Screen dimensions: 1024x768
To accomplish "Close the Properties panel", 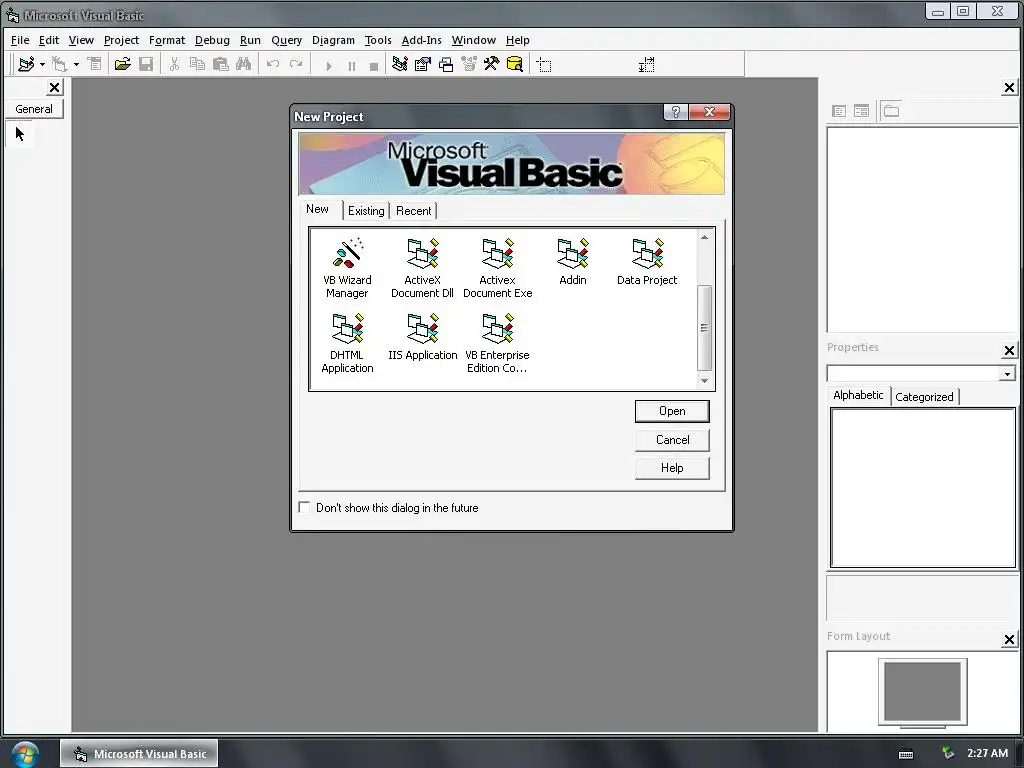I will 1009,351.
